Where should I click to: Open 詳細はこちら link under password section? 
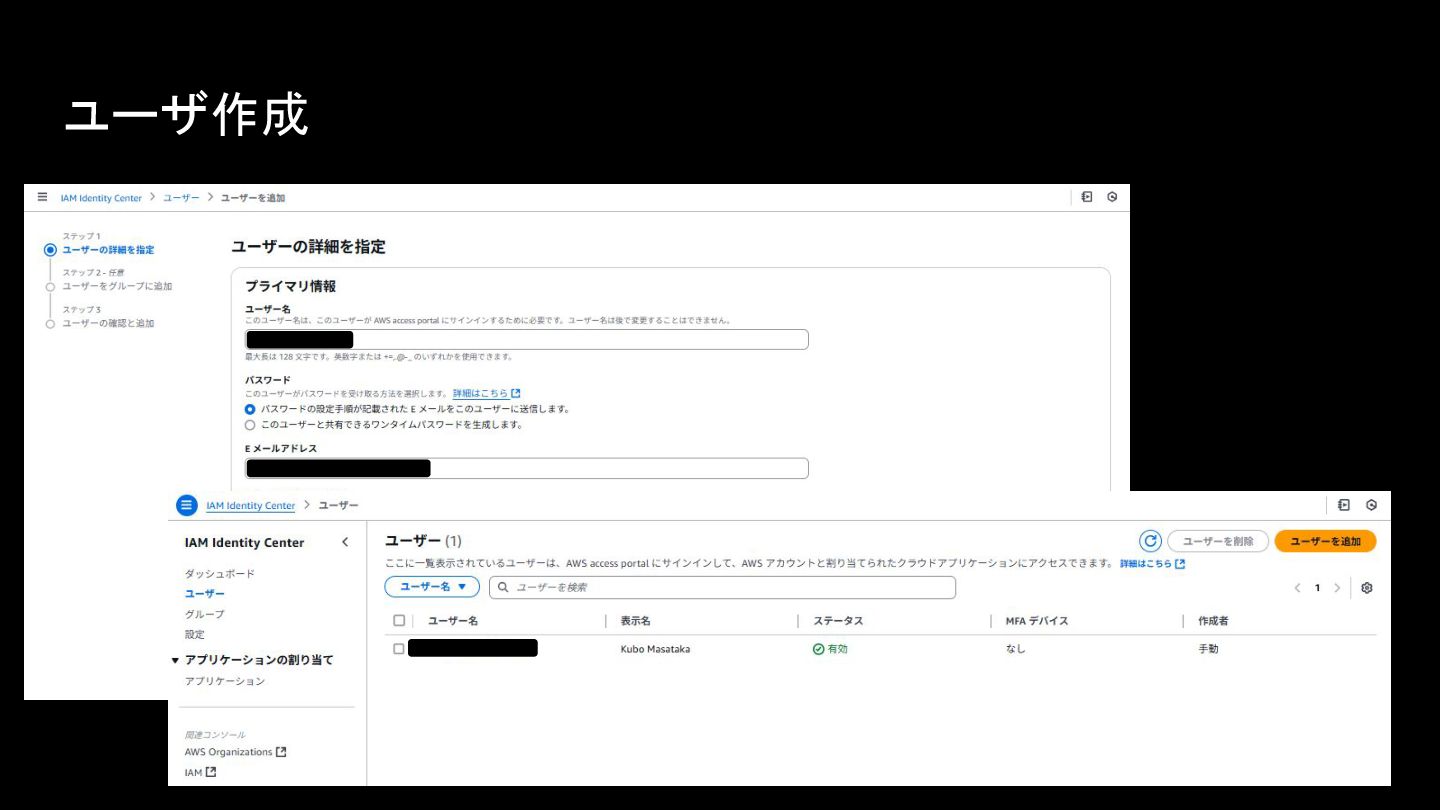[486, 394]
